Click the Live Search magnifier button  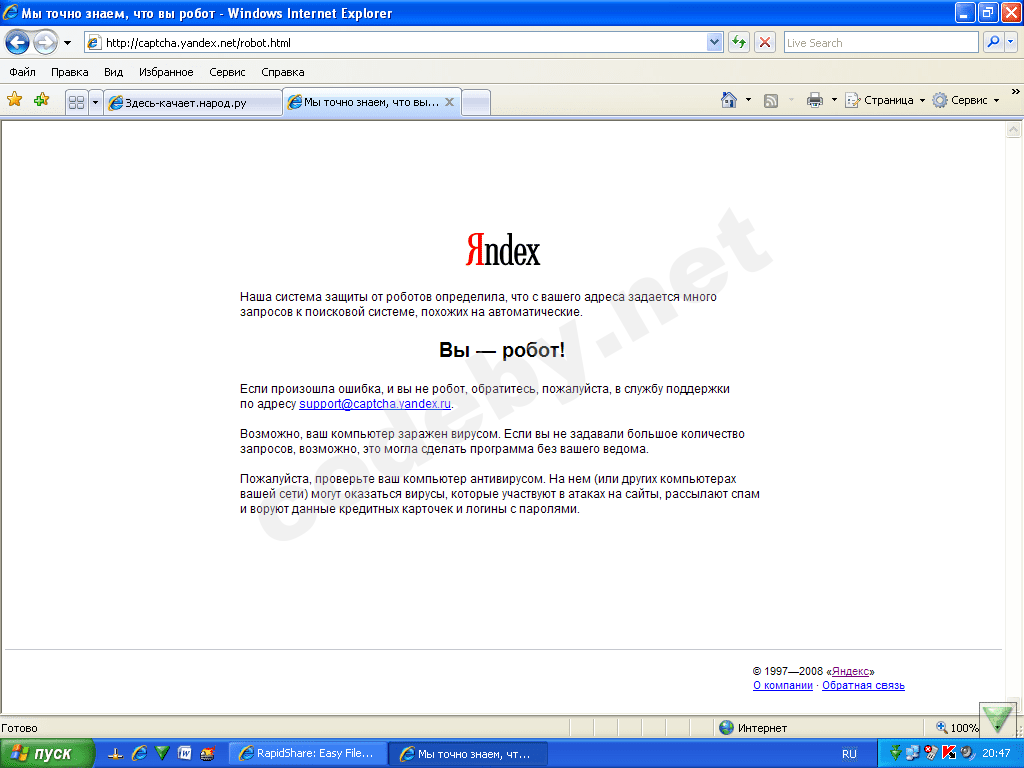coord(993,42)
